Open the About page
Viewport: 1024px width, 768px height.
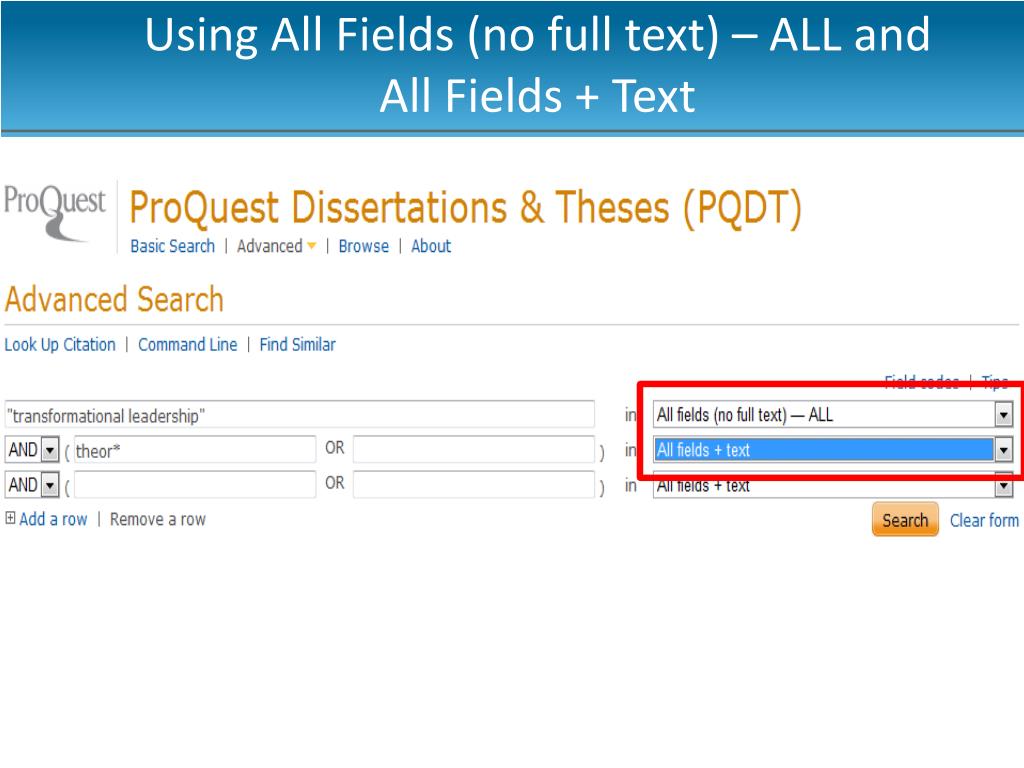click(431, 246)
